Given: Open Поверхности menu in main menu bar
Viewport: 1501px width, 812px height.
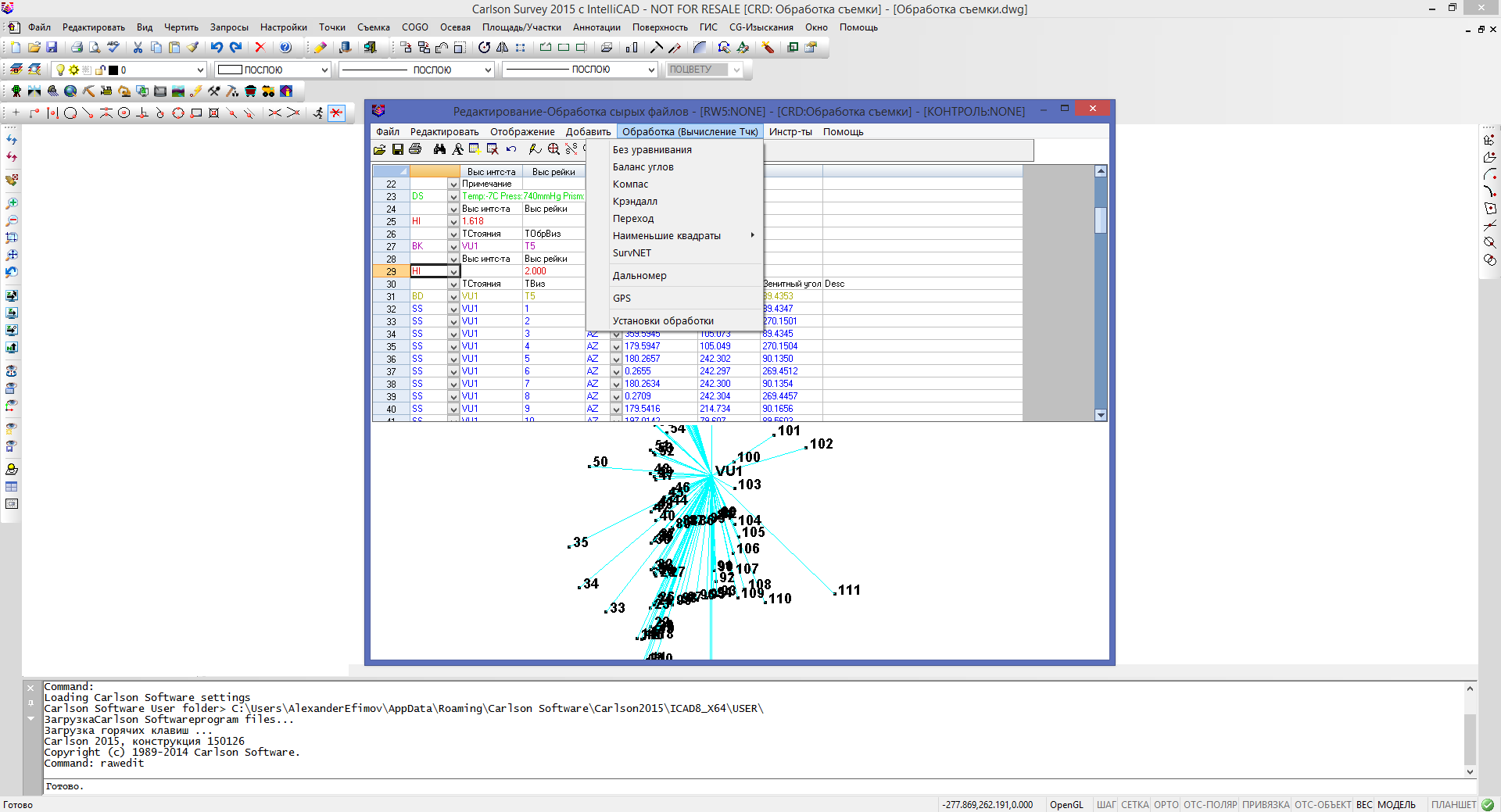Looking at the screenshot, I should [660, 27].
